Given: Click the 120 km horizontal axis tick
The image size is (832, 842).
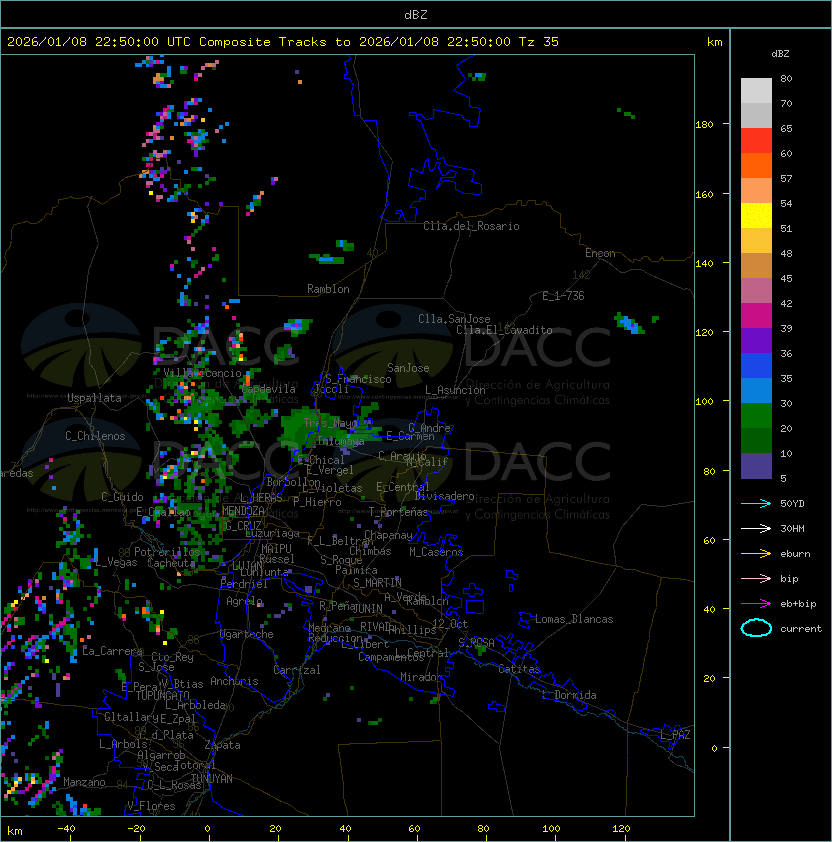Looking at the screenshot, I should coord(621,829).
